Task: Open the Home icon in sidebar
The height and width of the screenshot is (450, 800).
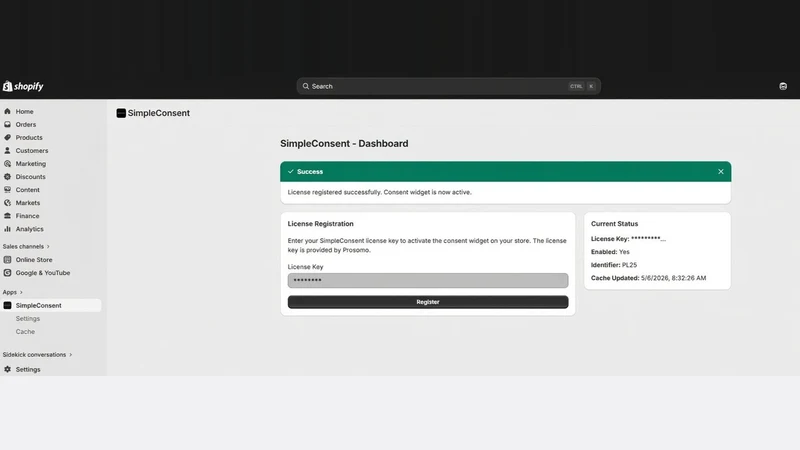Action: point(7,111)
